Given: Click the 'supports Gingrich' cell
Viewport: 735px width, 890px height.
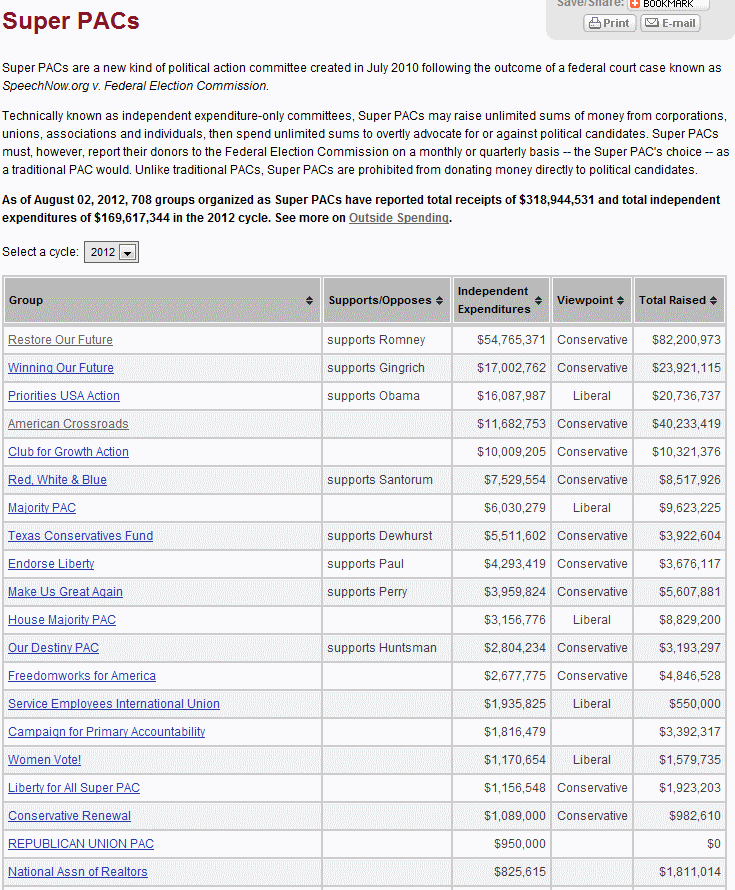Looking at the screenshot, I should click(387, 368).
